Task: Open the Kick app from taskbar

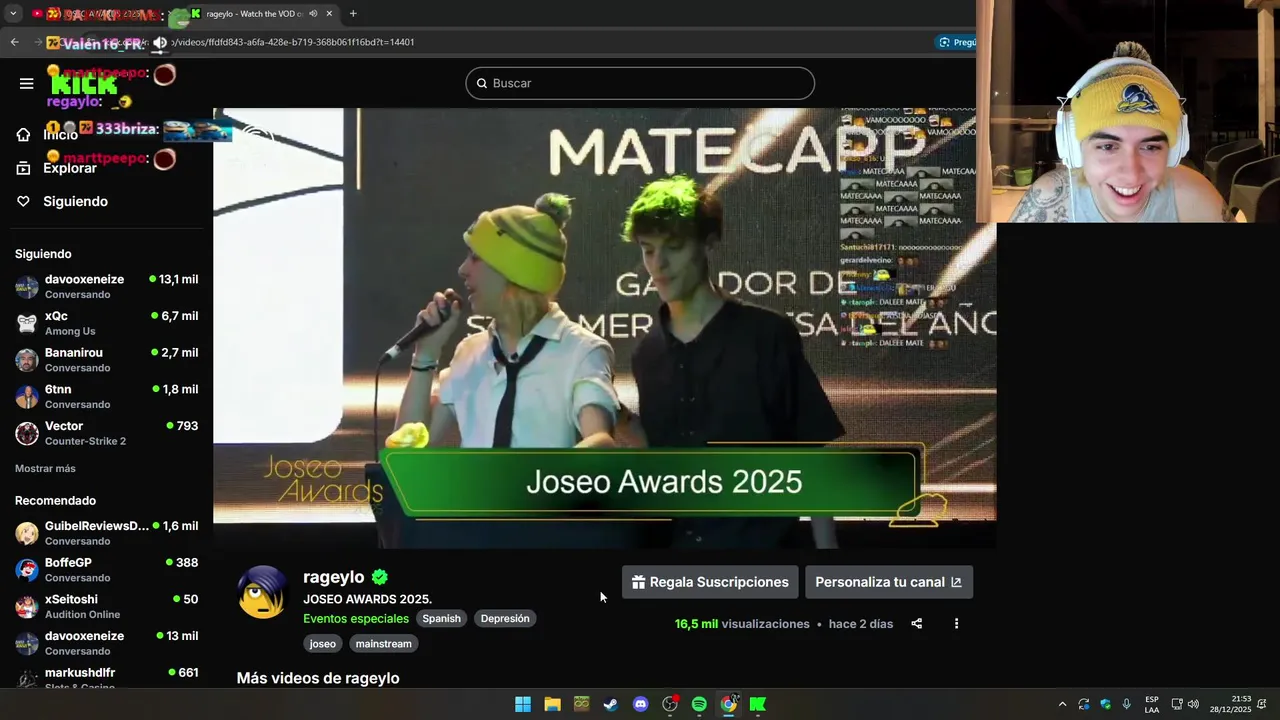Action: 758,704
